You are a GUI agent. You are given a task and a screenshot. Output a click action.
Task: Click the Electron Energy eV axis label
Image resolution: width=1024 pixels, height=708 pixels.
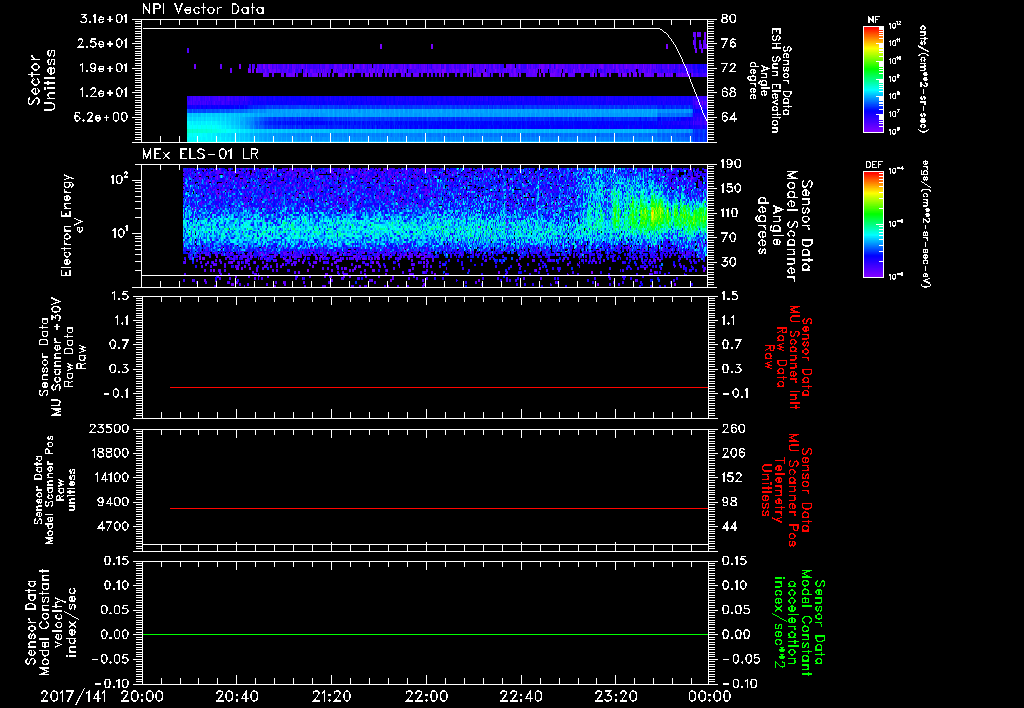(x=70, y=226)
